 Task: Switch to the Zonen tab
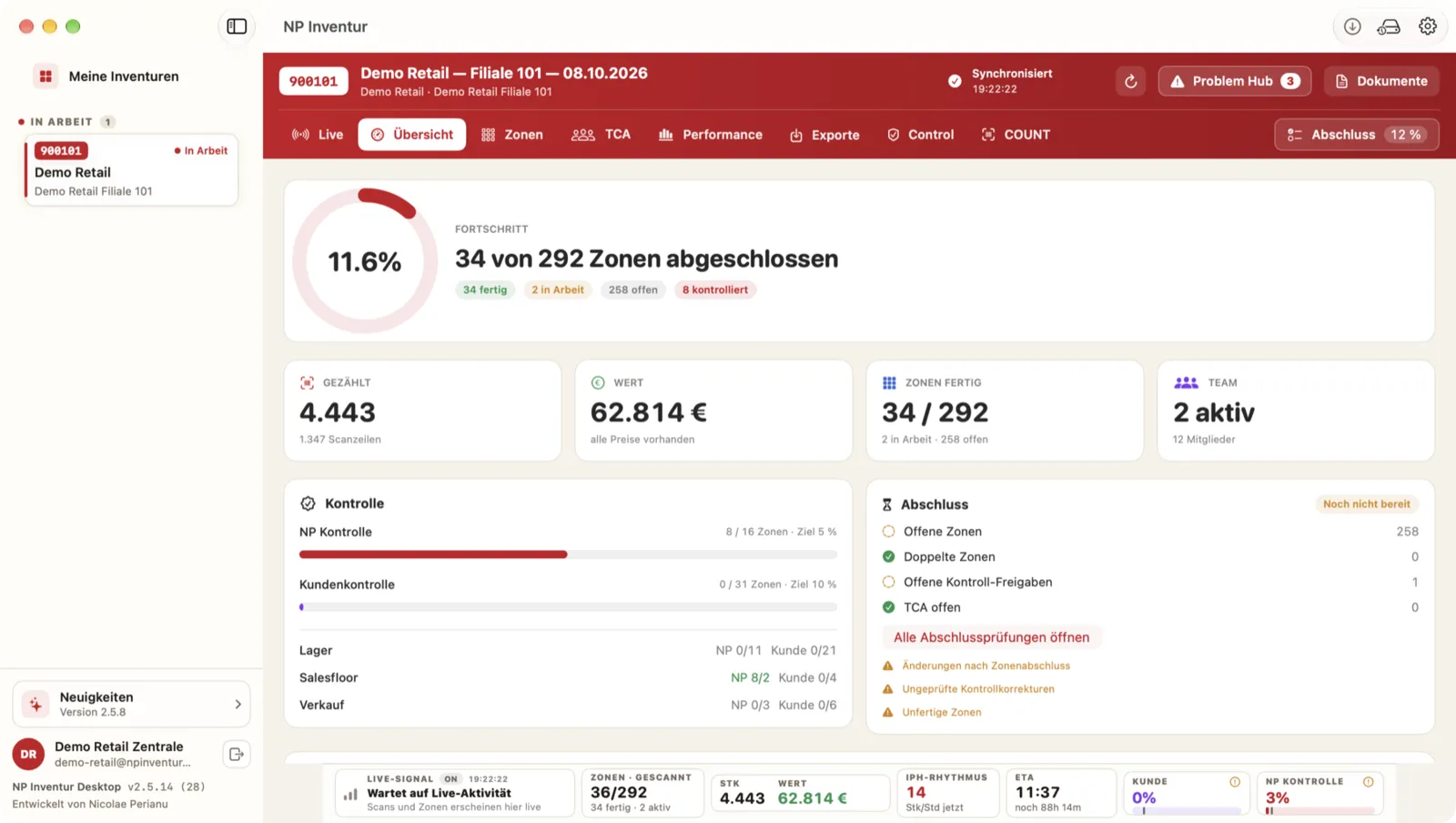pyautogui.click(x=512, y=135)
